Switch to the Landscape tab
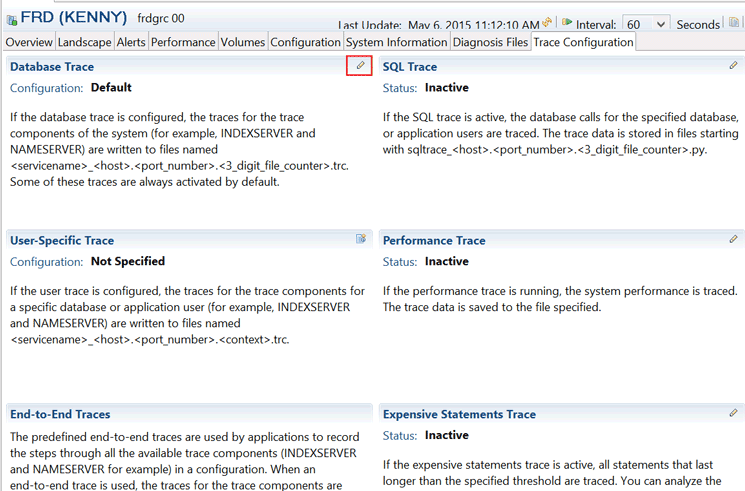Image resolution: width=745 pixels, height=491 pixels. [x=85, y=42]
